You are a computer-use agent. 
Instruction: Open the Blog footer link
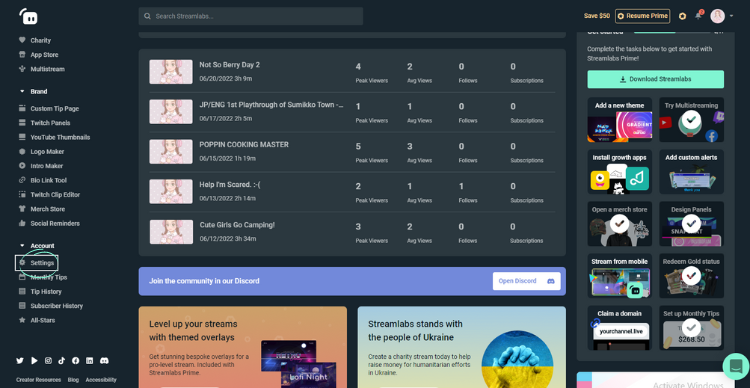(73, 380)
